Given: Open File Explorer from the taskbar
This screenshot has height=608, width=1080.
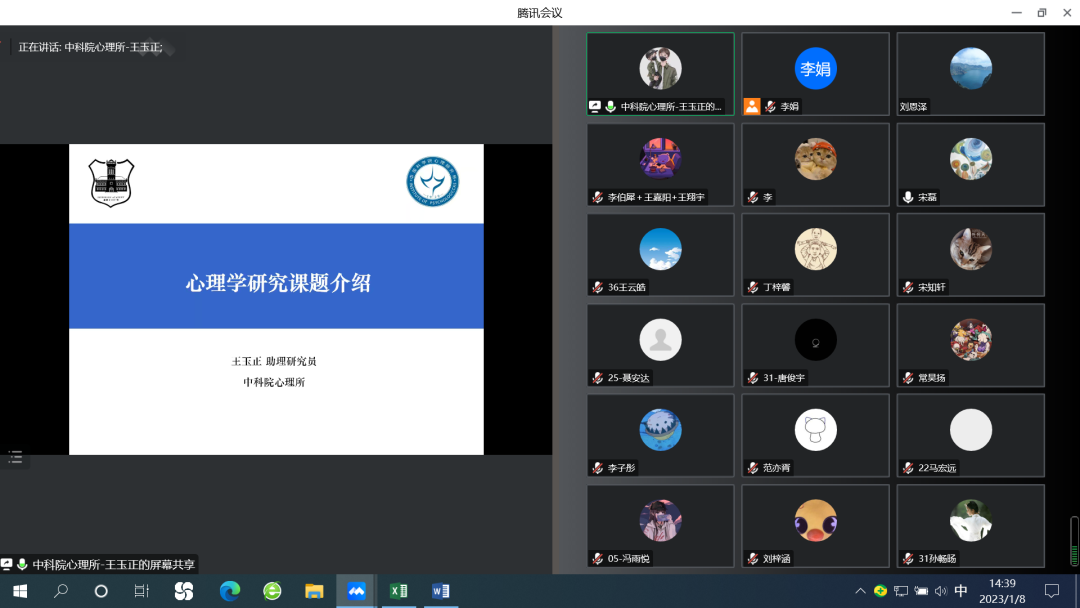Looking at the screenshot, I should tap(314, 590).
